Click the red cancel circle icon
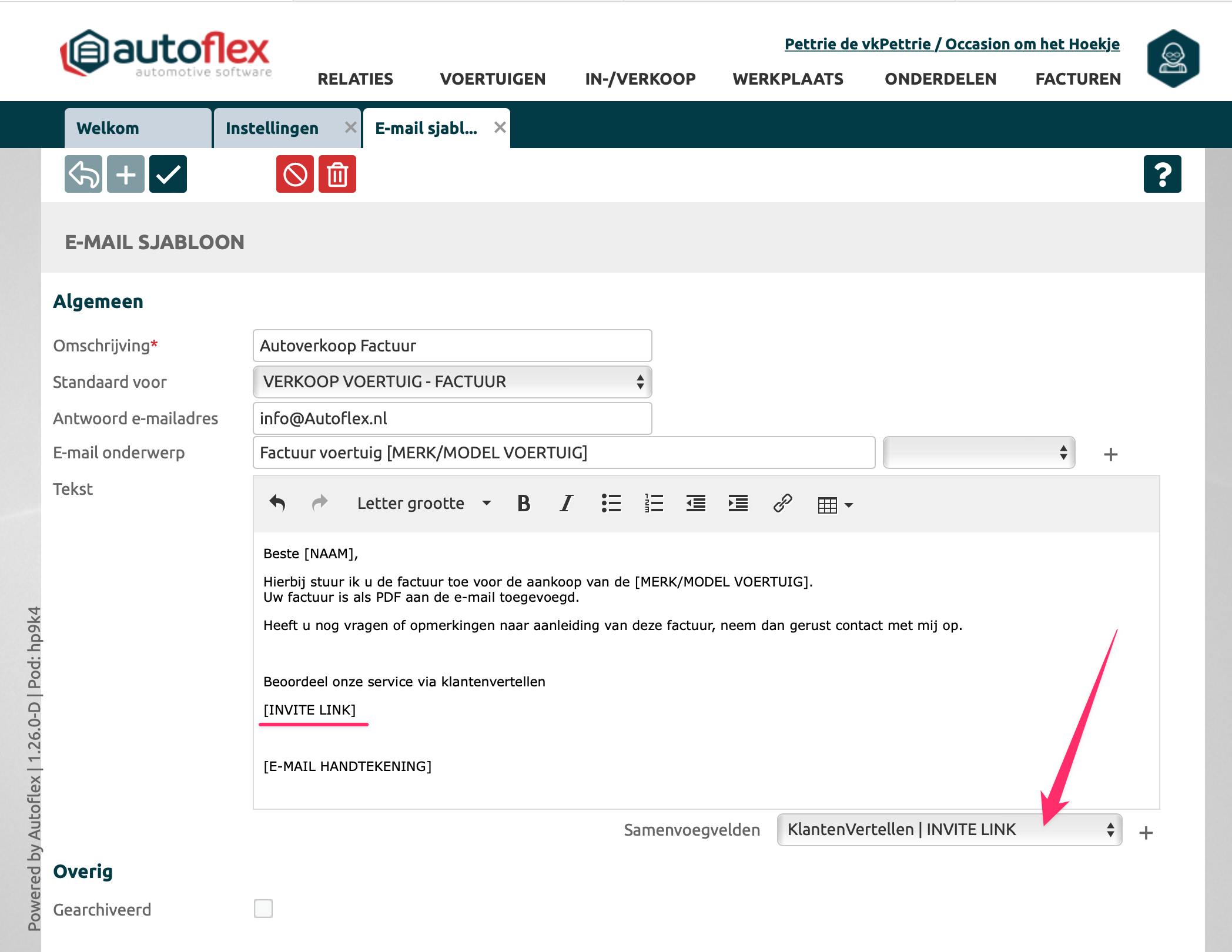This screenshot has width=1232, height=952. pyautogui.click(x=294, y=174)
